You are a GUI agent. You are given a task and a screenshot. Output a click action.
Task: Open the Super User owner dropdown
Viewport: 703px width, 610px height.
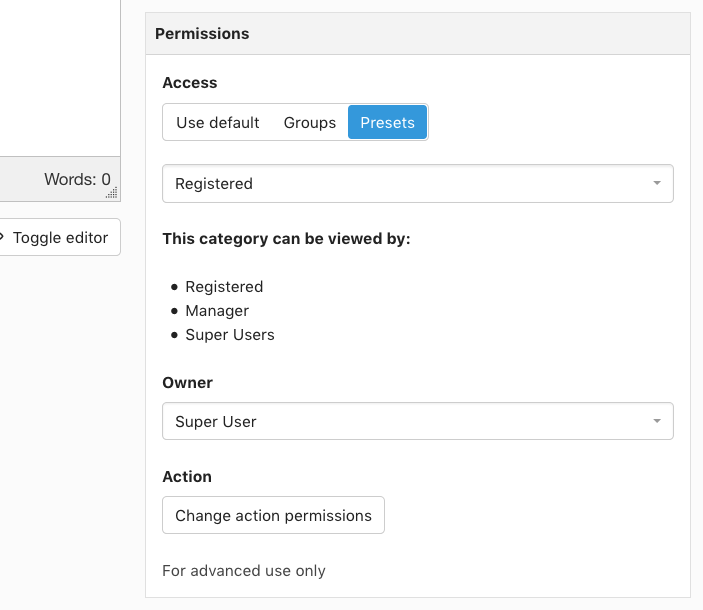coord(417,421)
